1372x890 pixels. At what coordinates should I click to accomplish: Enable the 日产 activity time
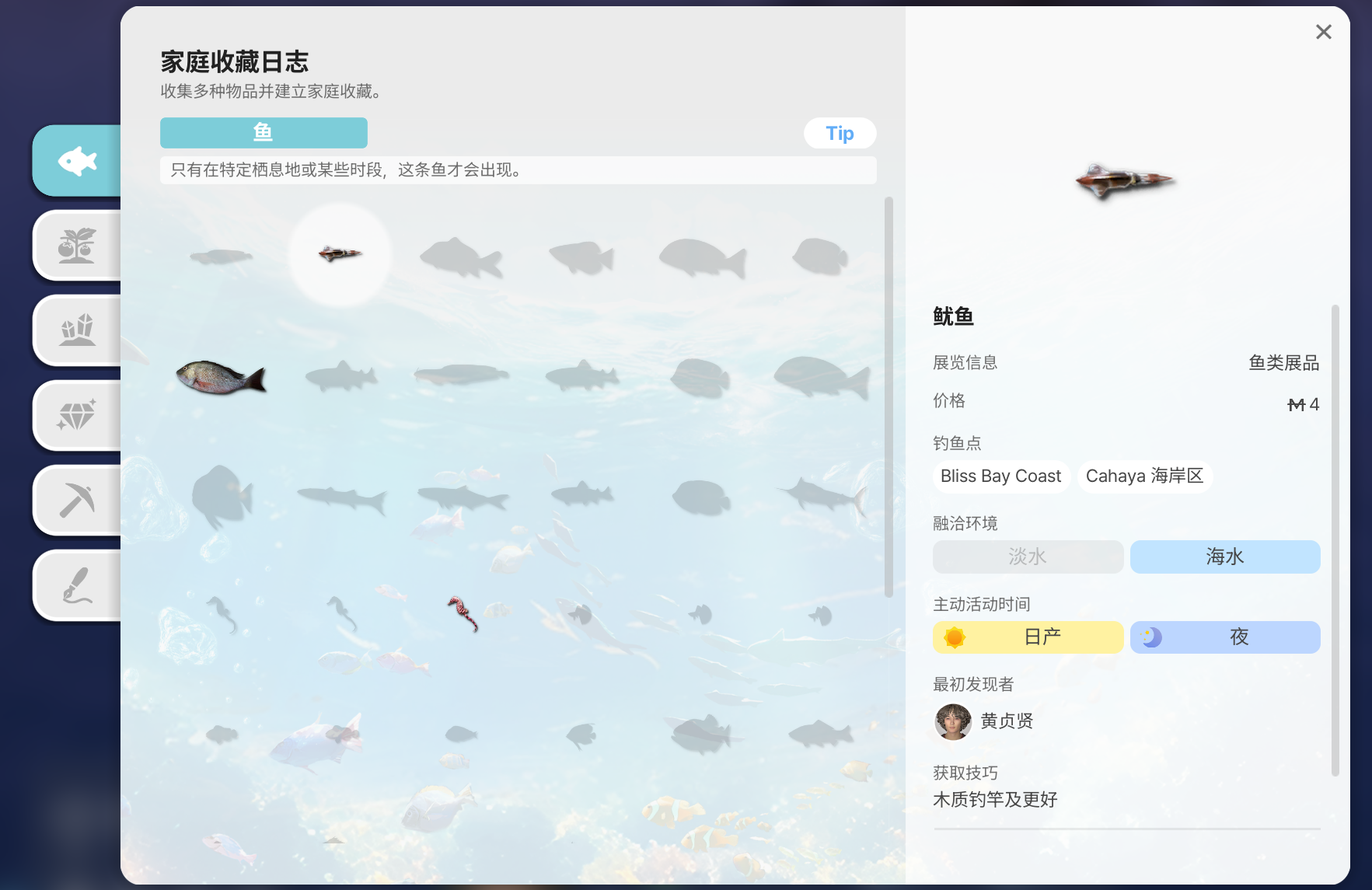[x=1028, y=637]
